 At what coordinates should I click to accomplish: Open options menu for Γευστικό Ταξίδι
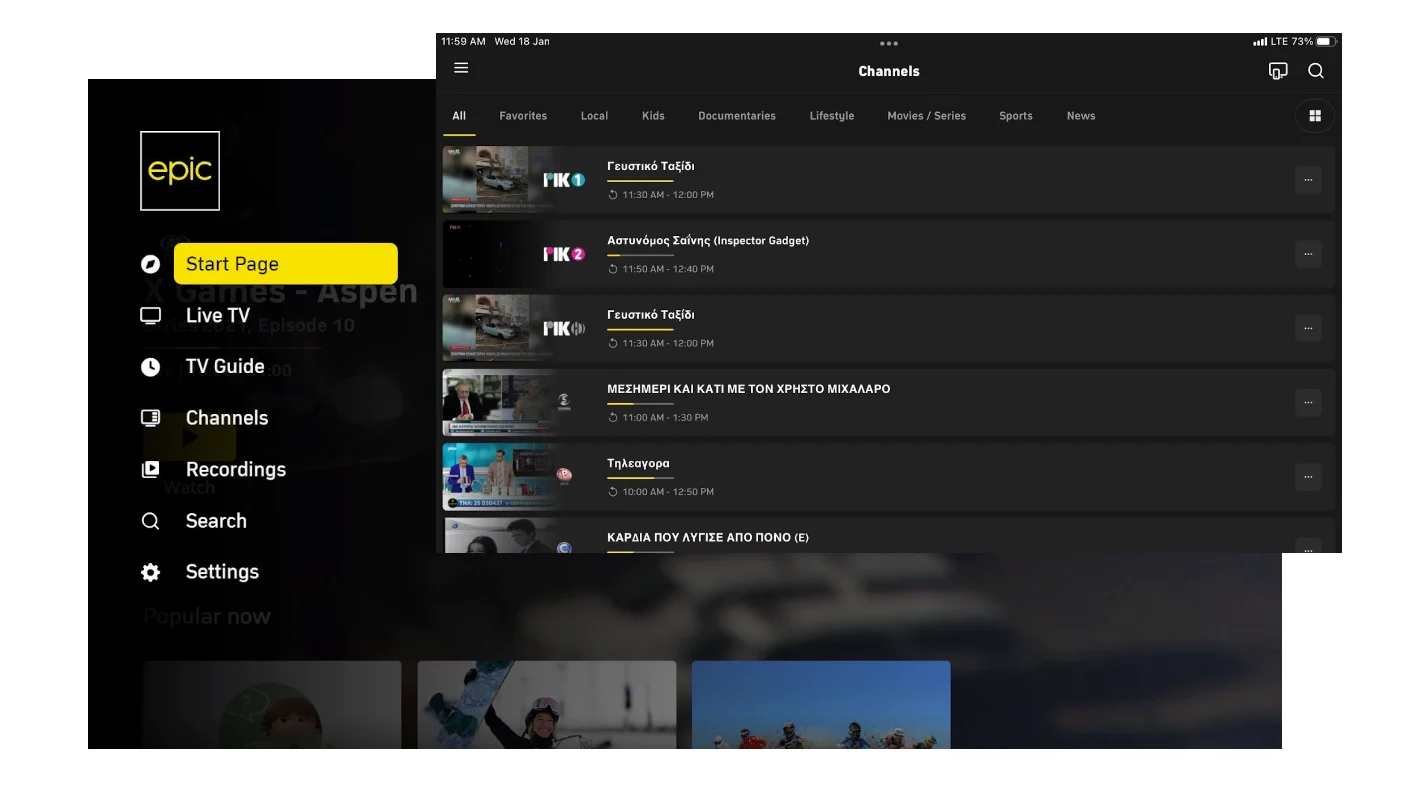click(x=1308, y=180)
